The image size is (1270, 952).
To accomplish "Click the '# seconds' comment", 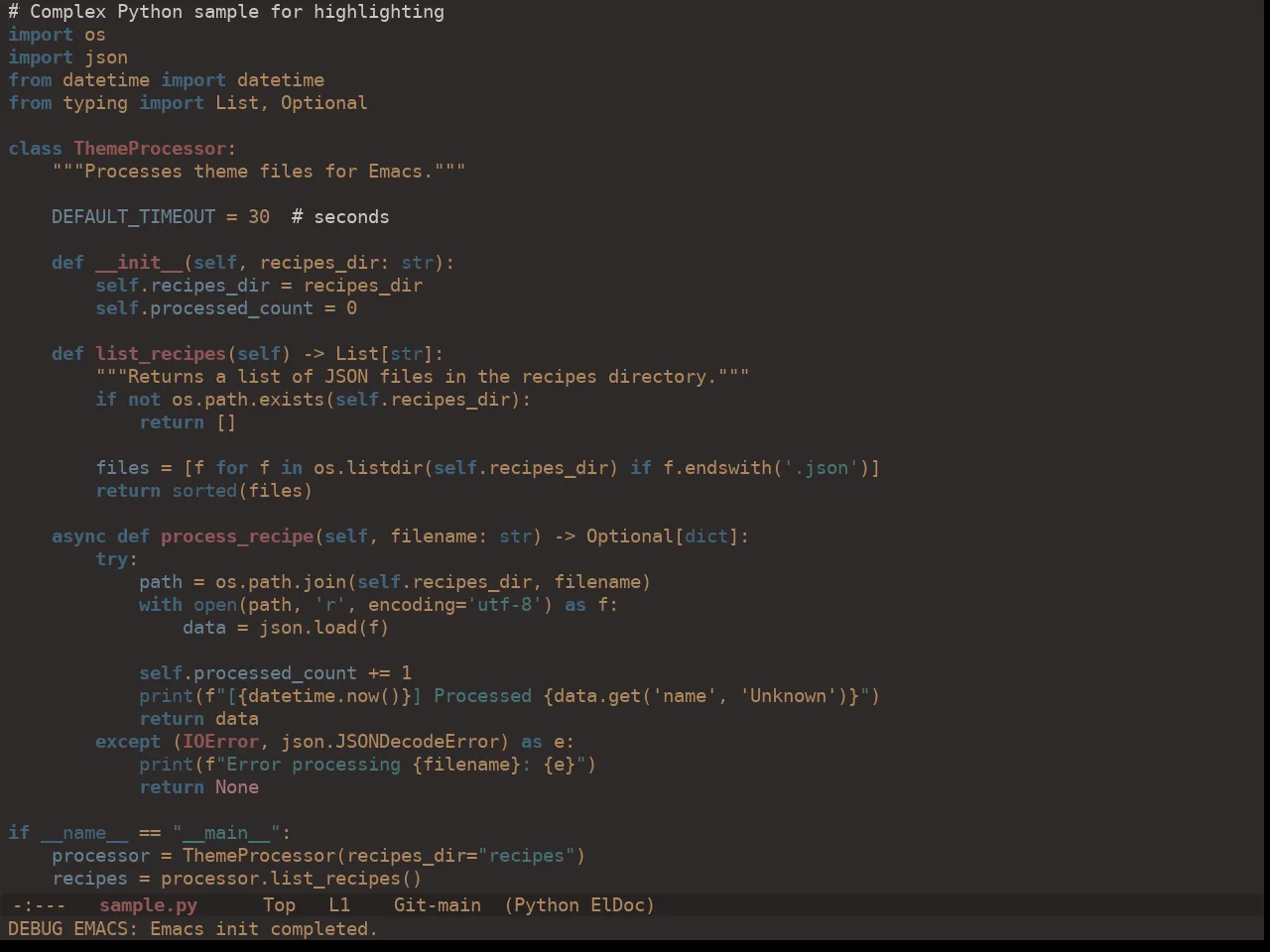I will (x=340, y=217).
